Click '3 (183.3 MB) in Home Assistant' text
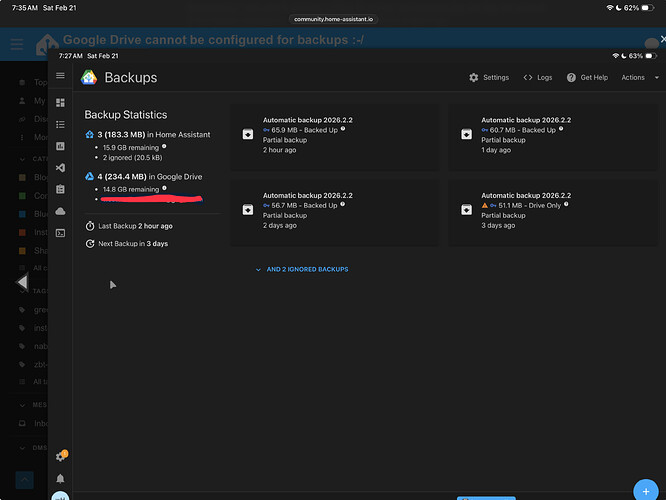The image size is (666, 500). coord(154,135)
